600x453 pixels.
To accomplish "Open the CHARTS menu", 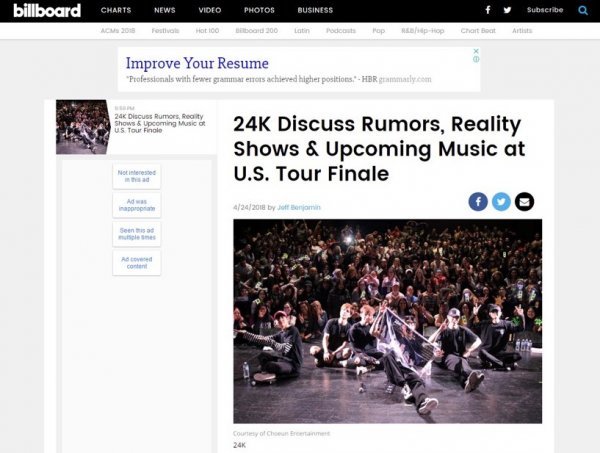I will coord(116,10).
